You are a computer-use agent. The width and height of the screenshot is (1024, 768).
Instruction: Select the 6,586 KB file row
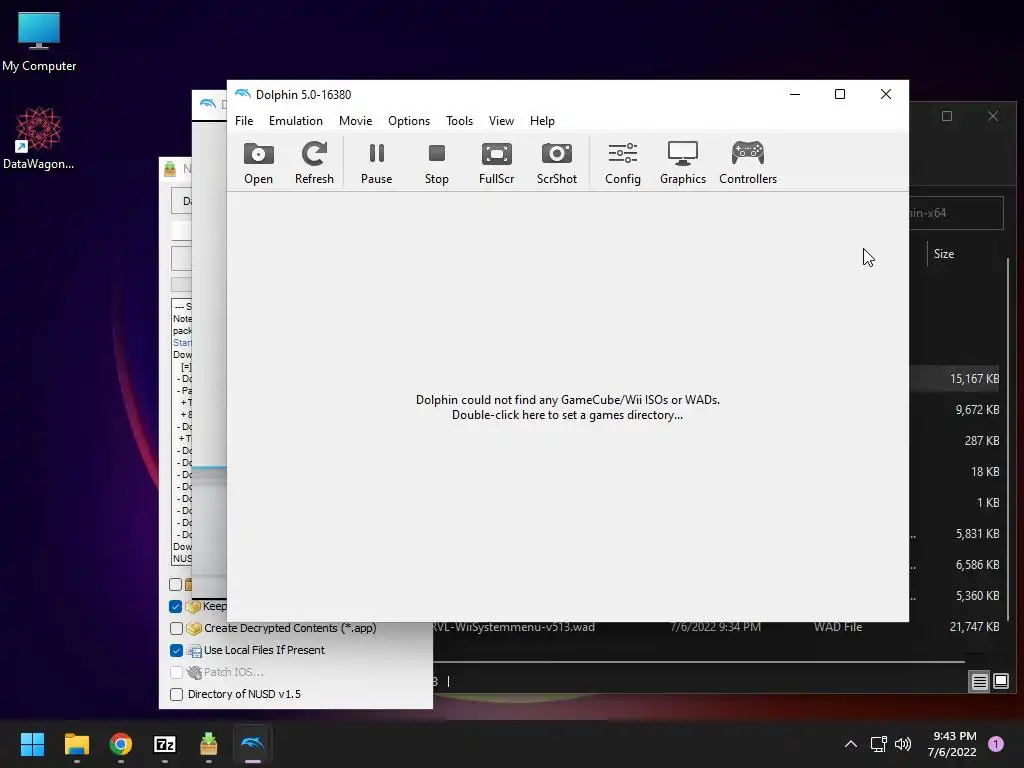pyautogui.click(x=954, y=565)
